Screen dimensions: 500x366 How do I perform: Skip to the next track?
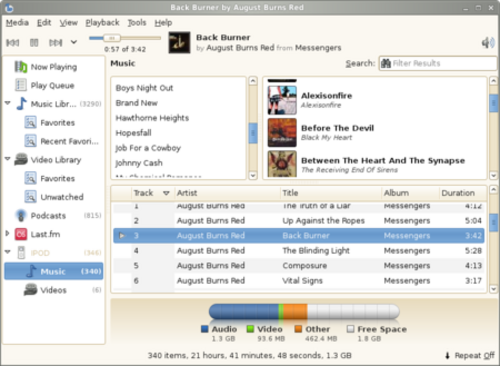pos(56,43)
